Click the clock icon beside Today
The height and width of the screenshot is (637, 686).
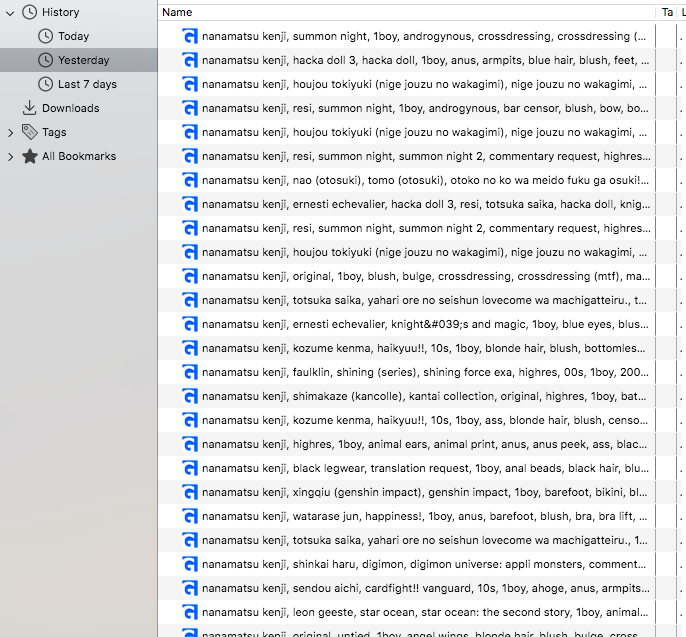46,36
